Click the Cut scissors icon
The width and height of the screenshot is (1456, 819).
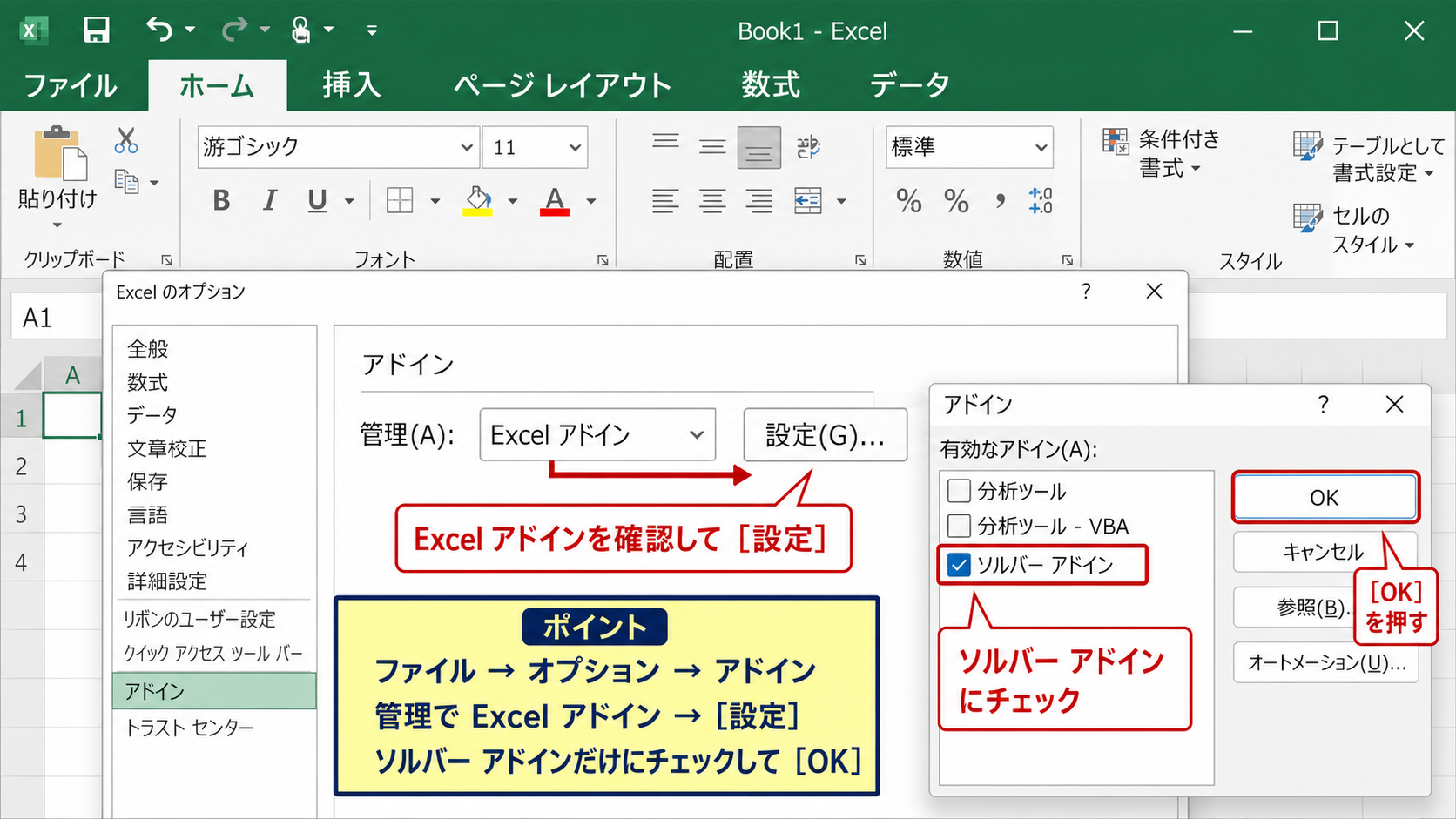pyautogui.click(x=126, y=140)
